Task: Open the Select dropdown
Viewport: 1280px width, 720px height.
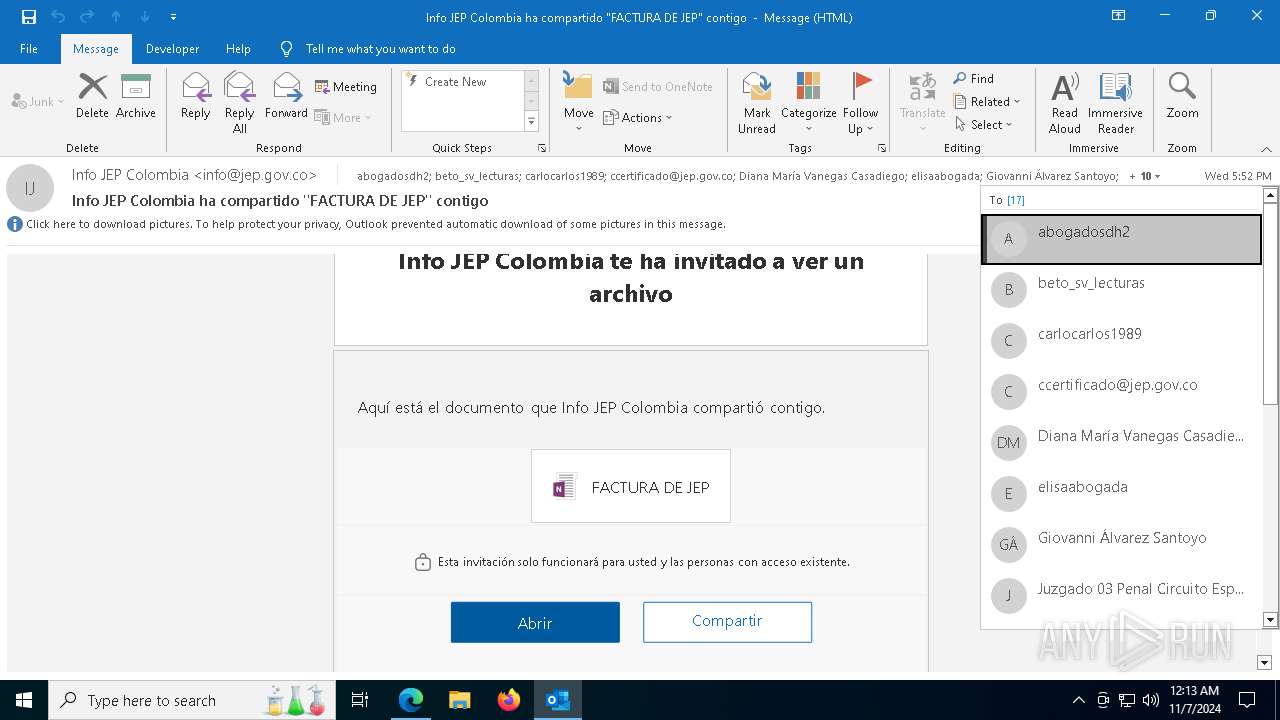Action: coord(984,125)
